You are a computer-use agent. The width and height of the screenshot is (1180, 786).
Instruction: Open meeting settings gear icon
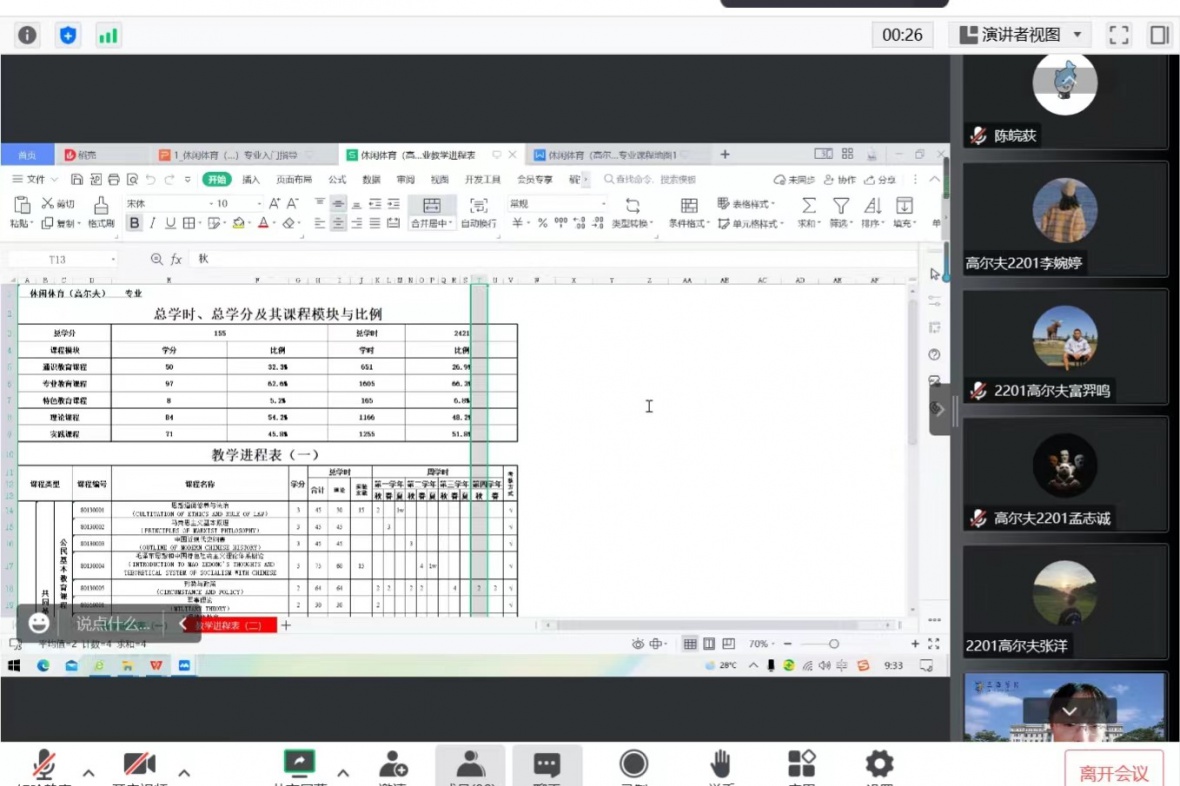pyautogui.click(x=879, y=765)
